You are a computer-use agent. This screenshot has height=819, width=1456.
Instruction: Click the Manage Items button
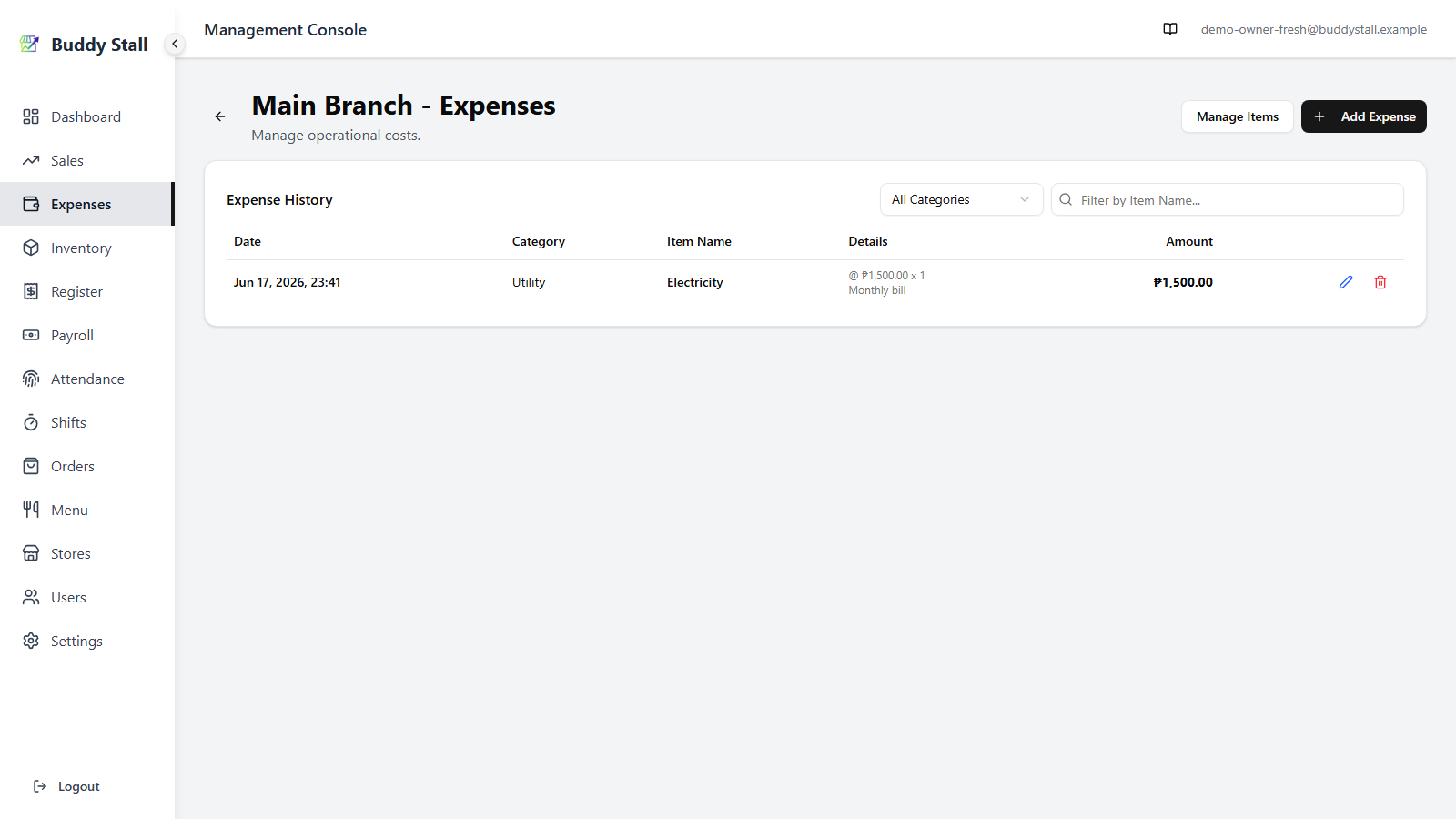click(x=1237, y=116)
